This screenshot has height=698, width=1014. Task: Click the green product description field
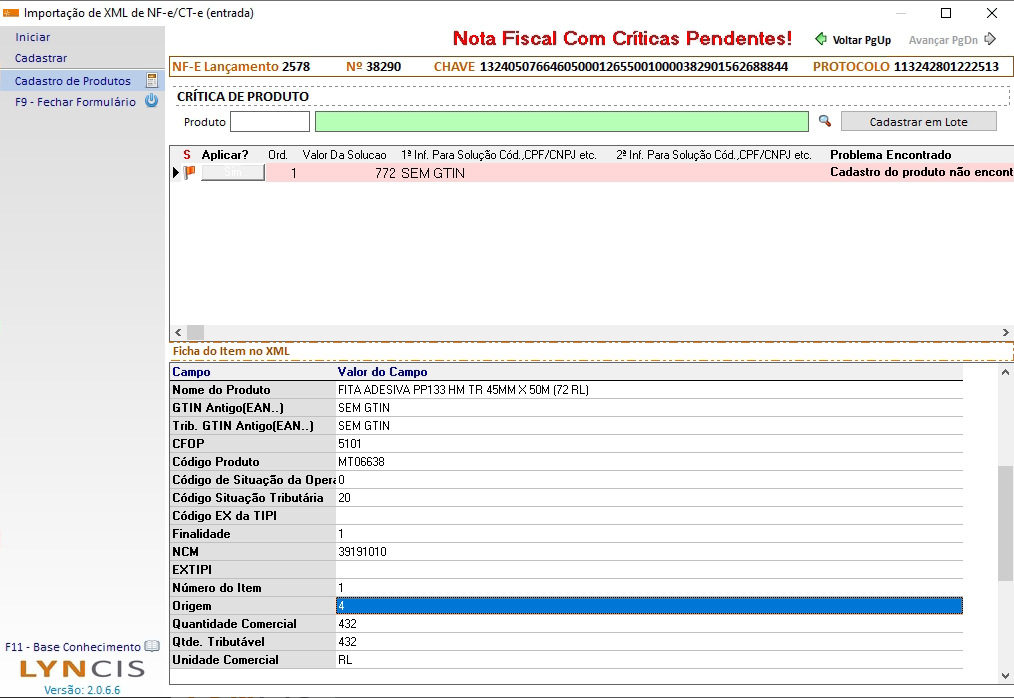[561, 122]
